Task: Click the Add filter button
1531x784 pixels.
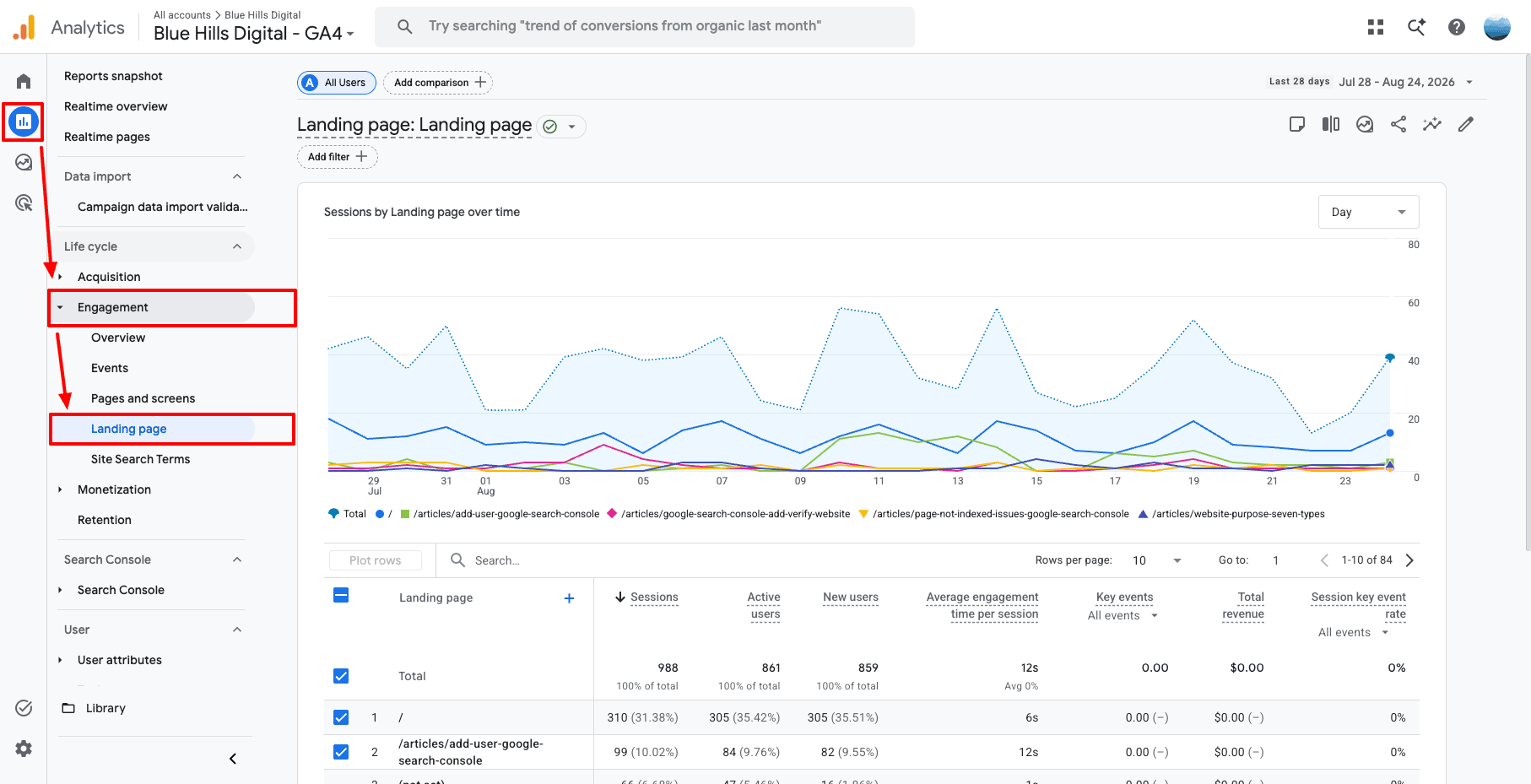Action: pos(338,157)
